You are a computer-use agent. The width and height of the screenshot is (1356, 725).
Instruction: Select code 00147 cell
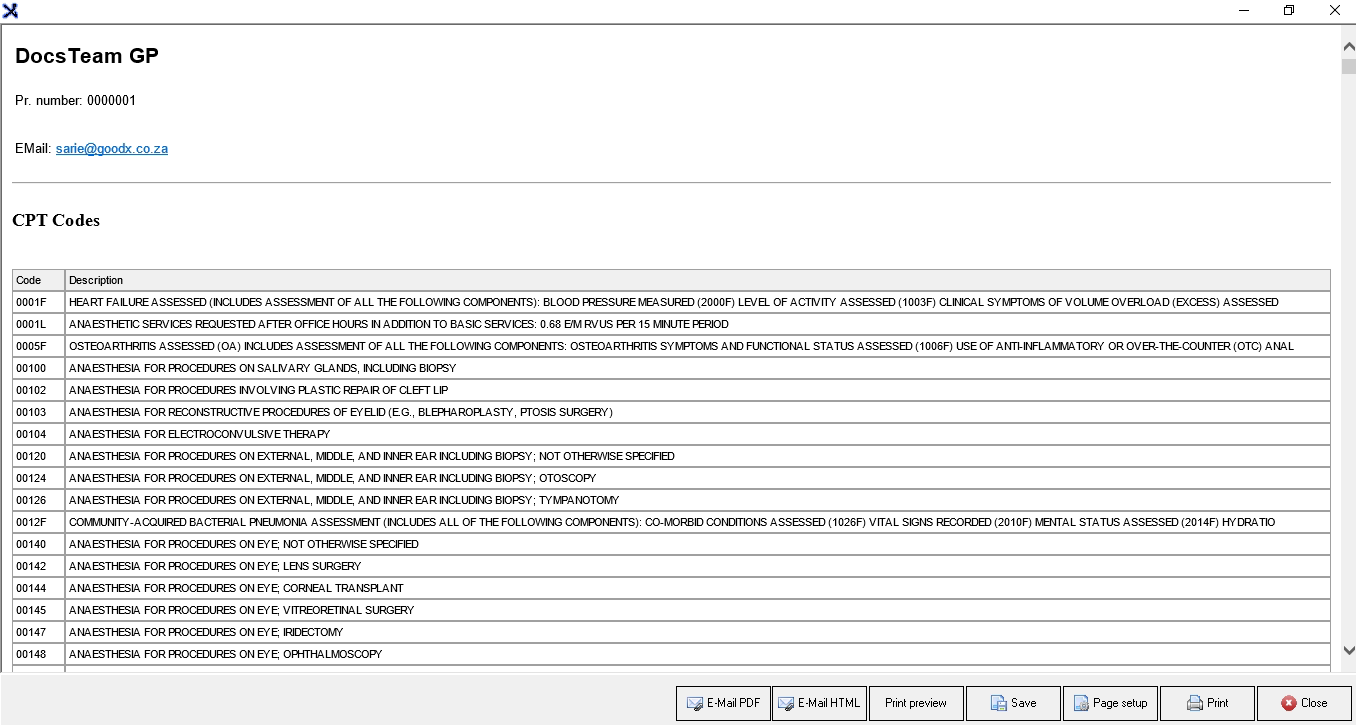[39, 632]
